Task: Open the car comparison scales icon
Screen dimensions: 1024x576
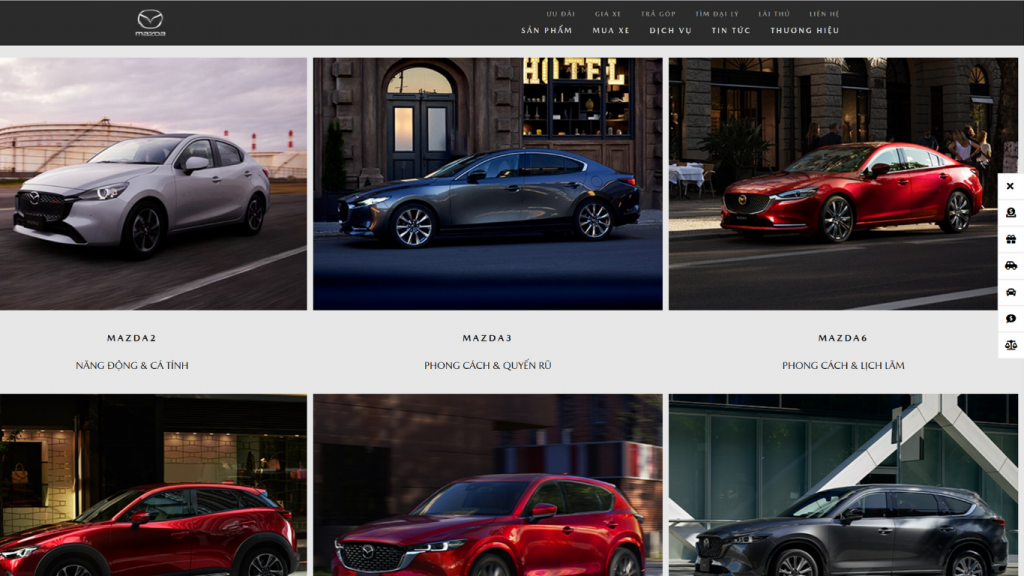Action: pyautogui.click(x=1008, y=346)
